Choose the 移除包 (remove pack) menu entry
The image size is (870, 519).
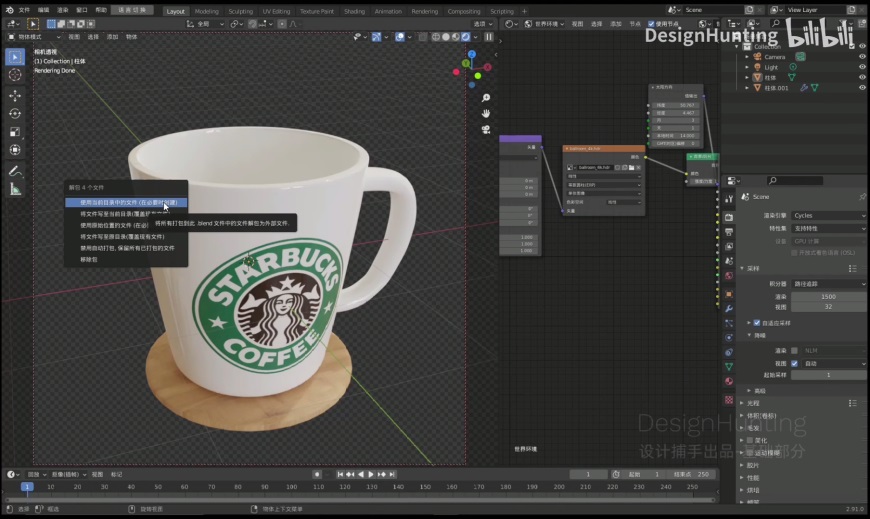(x=89, y=259)
